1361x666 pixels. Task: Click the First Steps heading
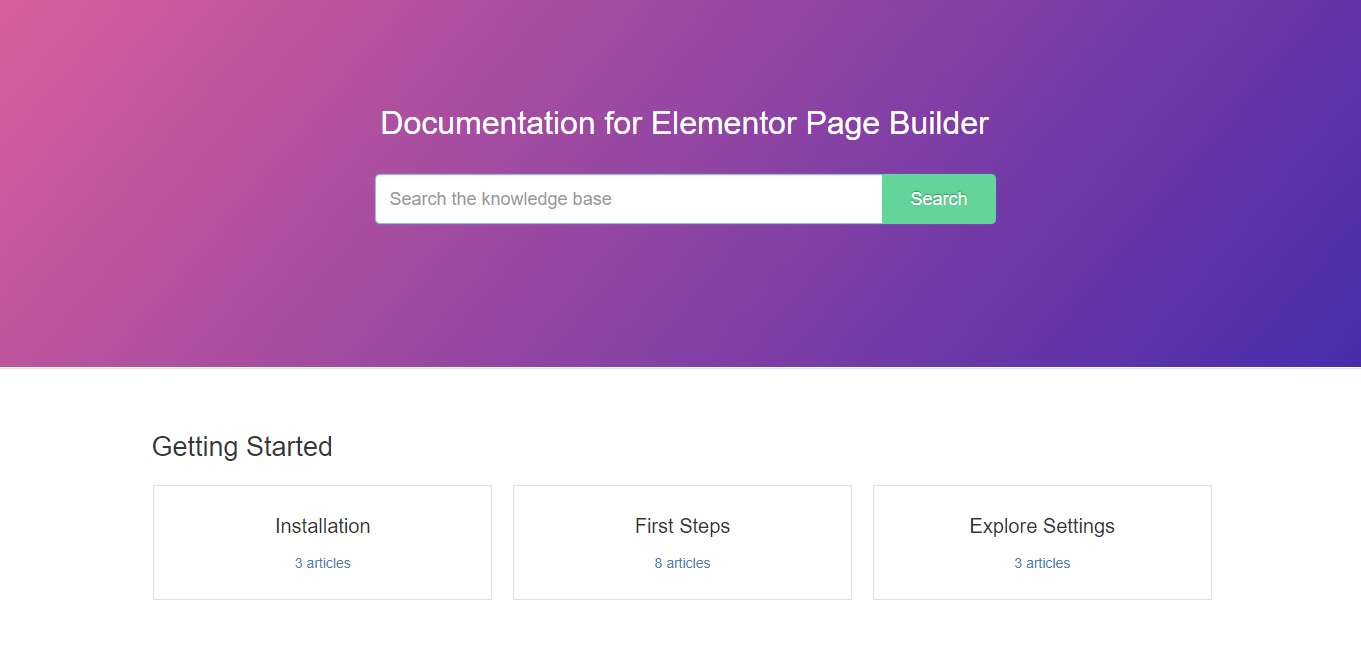[x=682, y=526]
